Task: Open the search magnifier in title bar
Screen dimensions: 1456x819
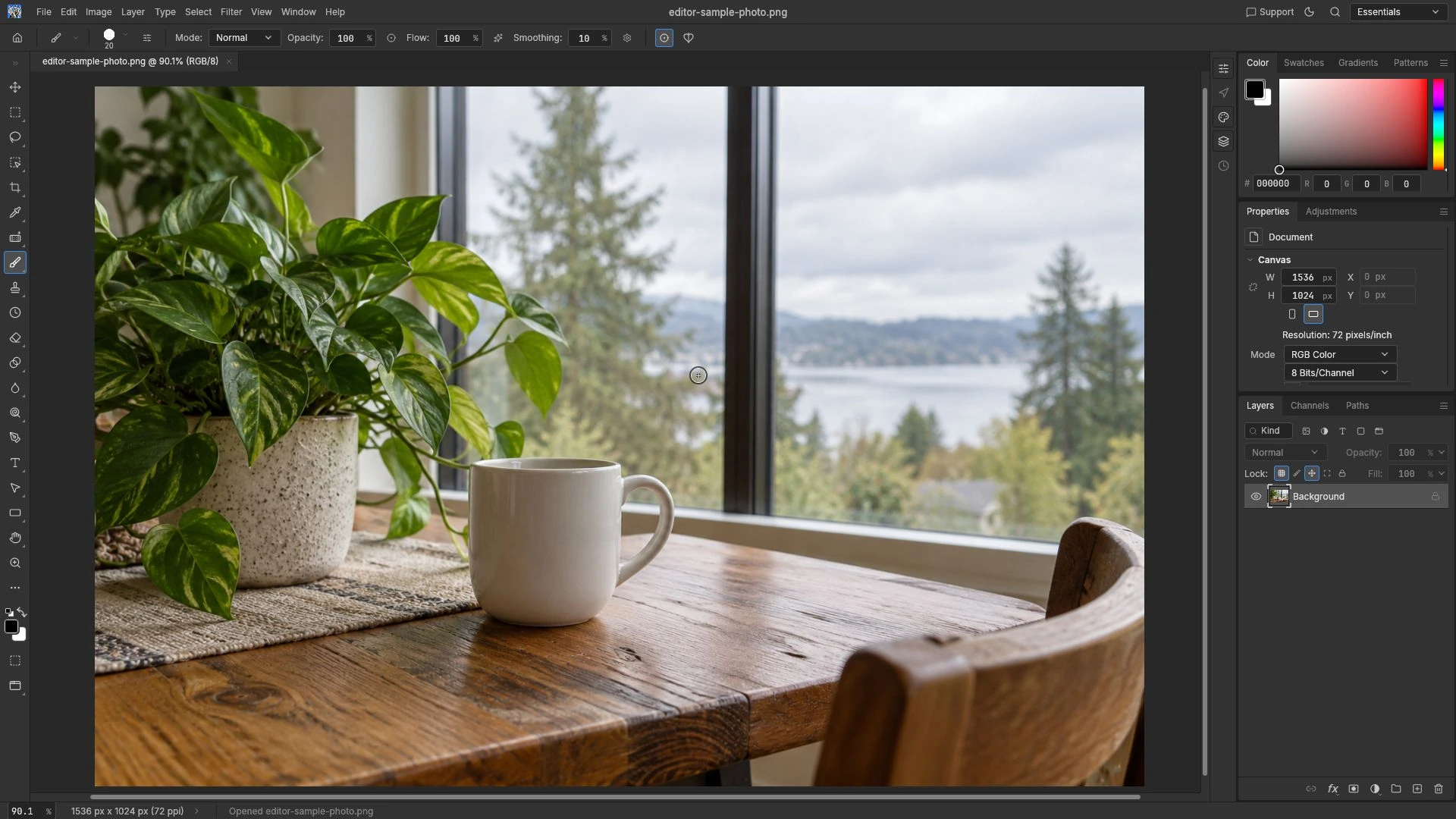Action: click(x=1335, y=12)
